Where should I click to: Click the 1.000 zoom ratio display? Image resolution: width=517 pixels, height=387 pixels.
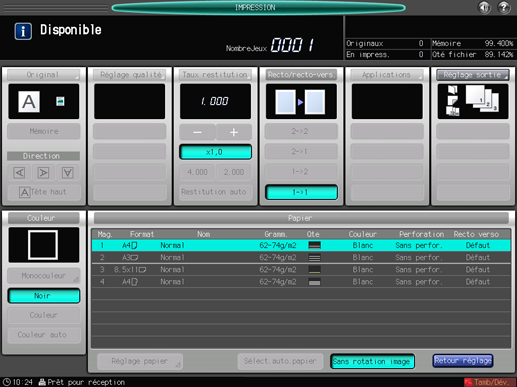coord(215,101)
